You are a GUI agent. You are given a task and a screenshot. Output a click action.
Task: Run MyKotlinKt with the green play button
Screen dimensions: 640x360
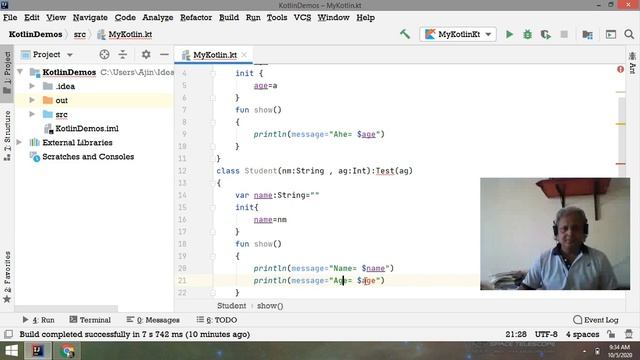[509, 34]
